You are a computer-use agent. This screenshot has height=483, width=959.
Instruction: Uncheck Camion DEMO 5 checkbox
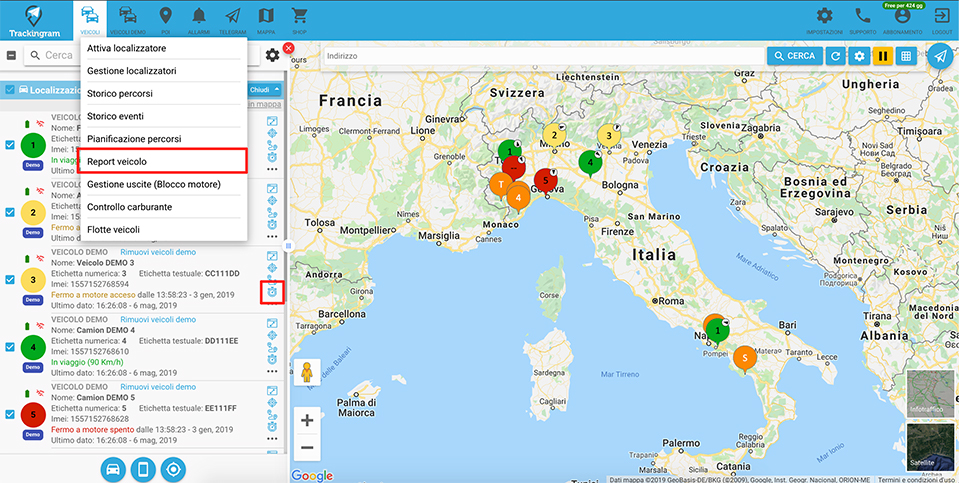tap(10, 414)
